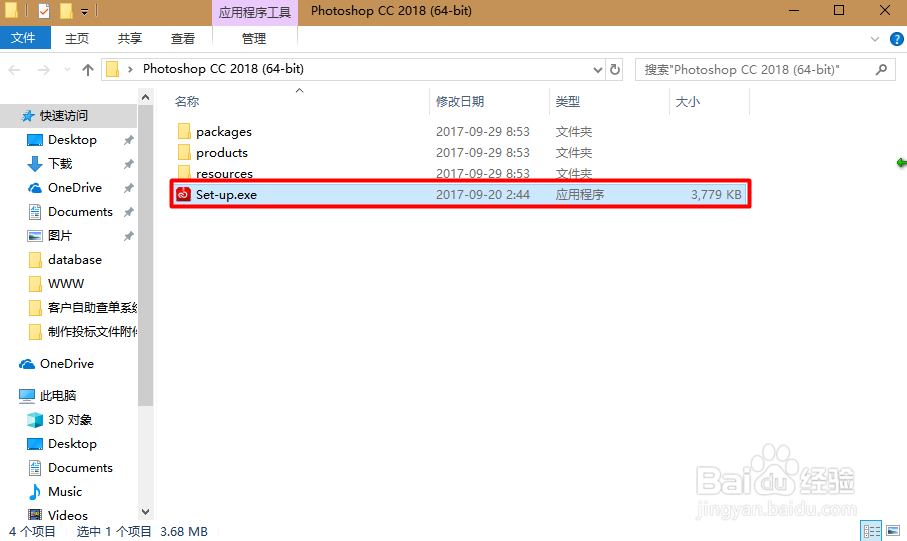This screenshot has height=541, width=907.
Task: Click the Set-up.exe Adobe installer icon
Action: coord(183,194)
